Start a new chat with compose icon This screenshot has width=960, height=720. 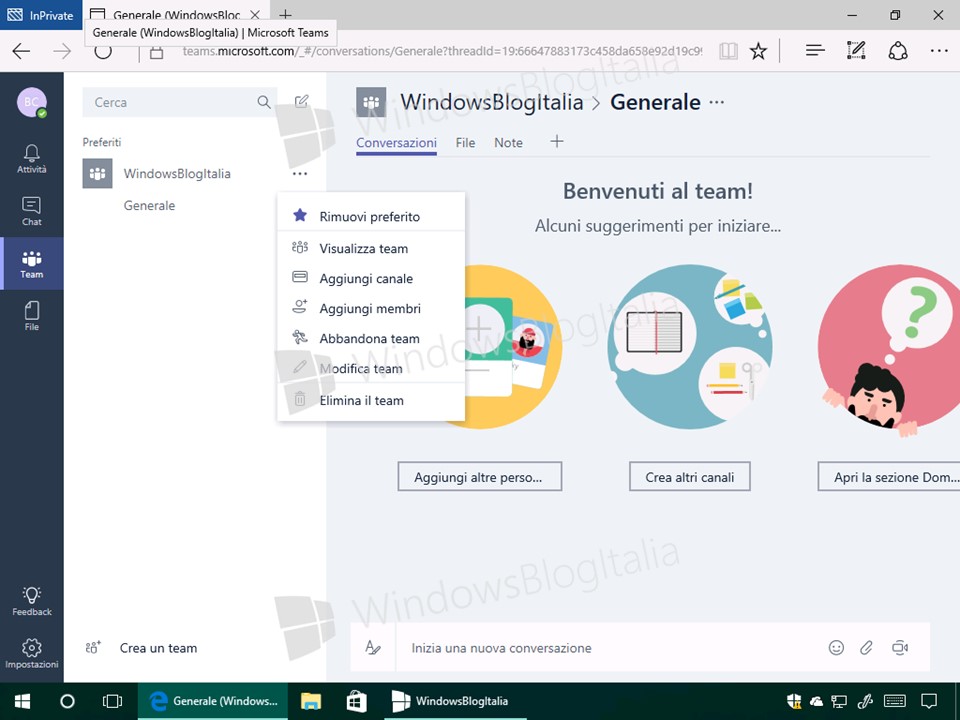pos(301,102)
